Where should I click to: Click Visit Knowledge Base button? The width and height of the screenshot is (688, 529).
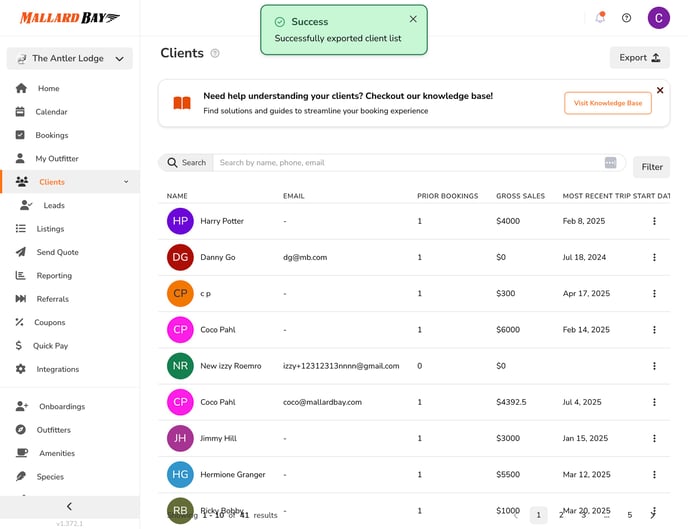(x=608, y=103)
